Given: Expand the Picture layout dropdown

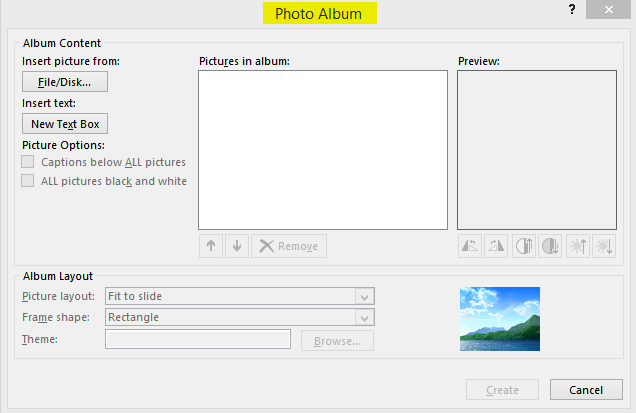Looking at the screenshot, I should click(365, 297).
